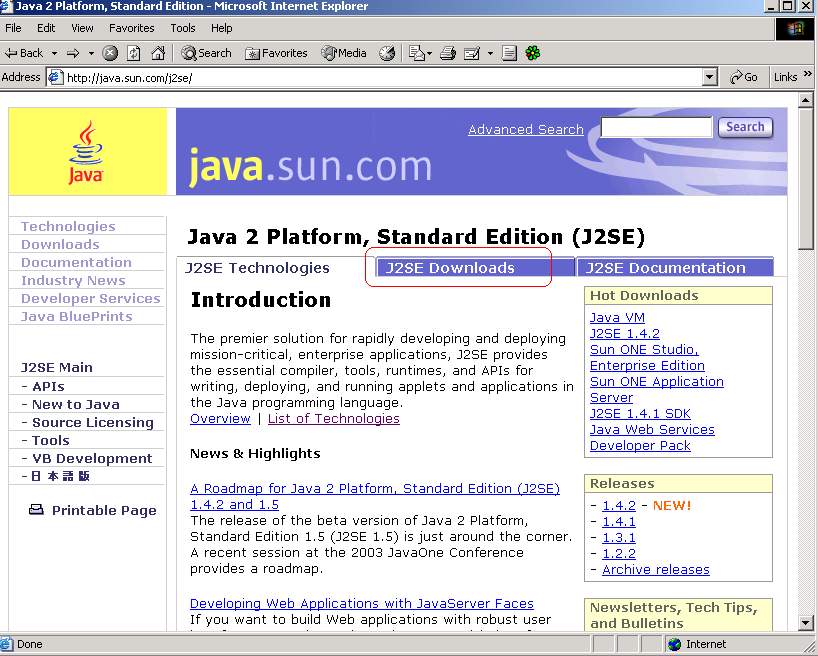
Task: Switch to the J2SE Documentation tab
Action: click(675, 268)
